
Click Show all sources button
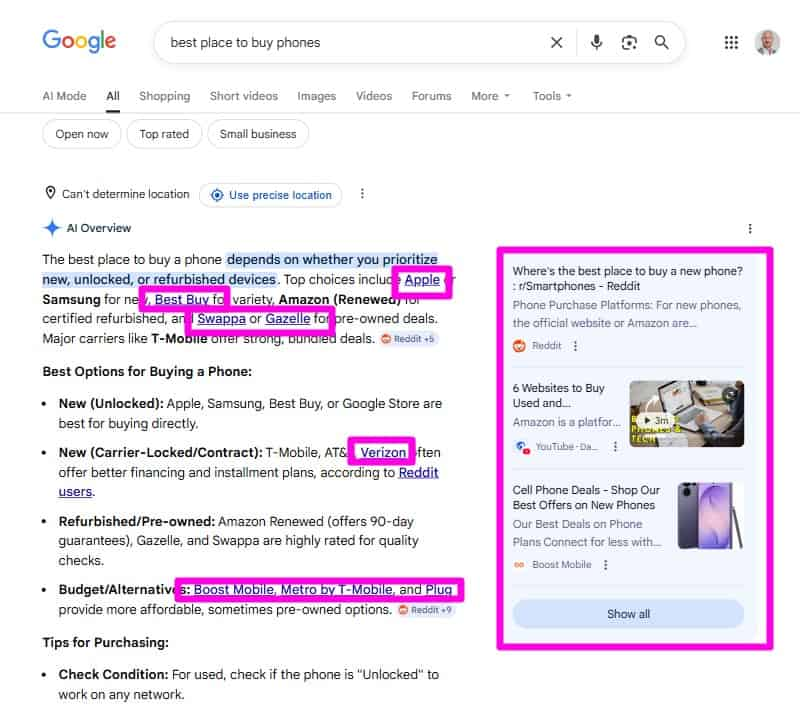pos(628,614)
